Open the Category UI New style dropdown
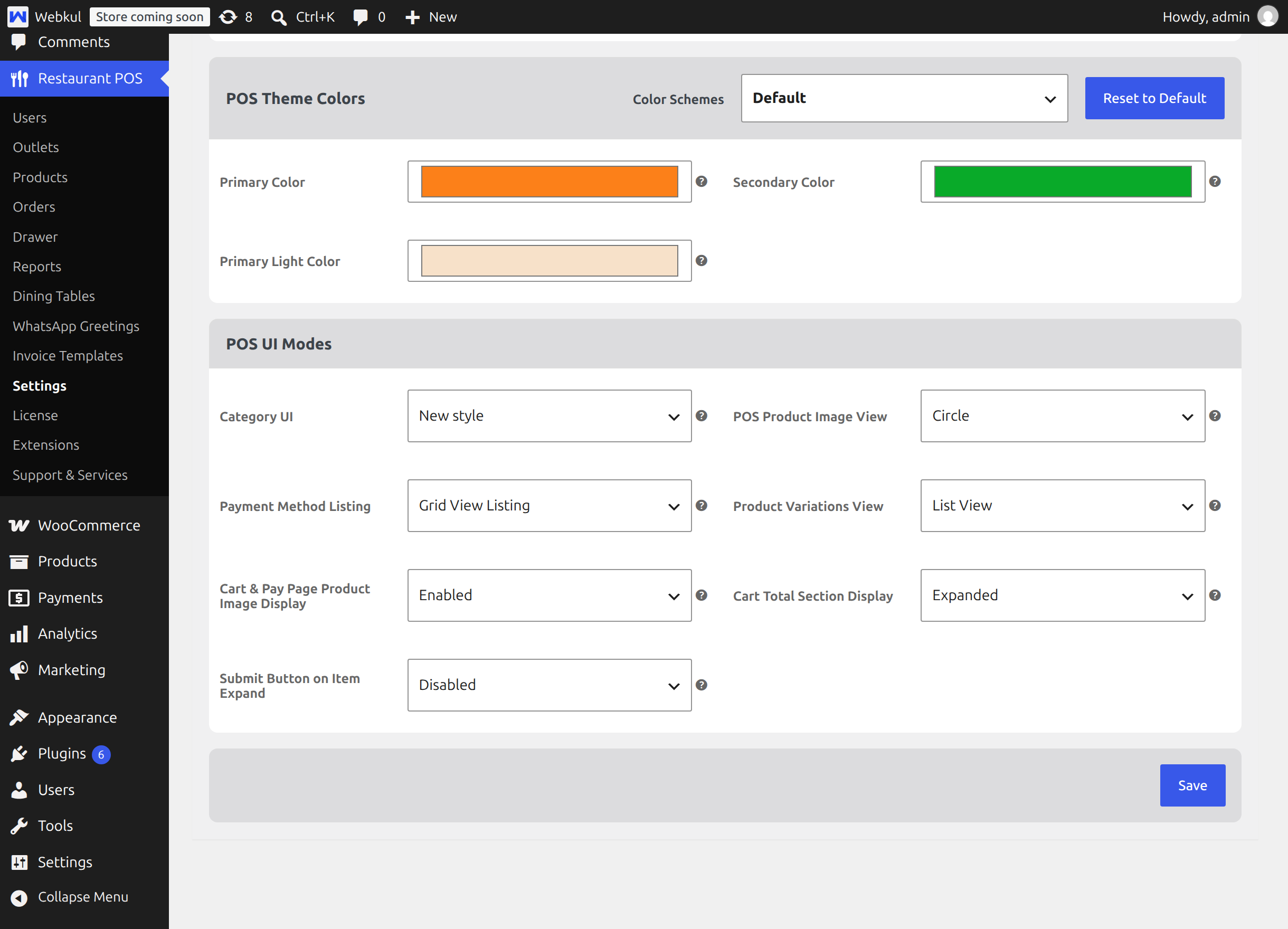Screen dimensions: 1288x929 (x=549, y=415)
